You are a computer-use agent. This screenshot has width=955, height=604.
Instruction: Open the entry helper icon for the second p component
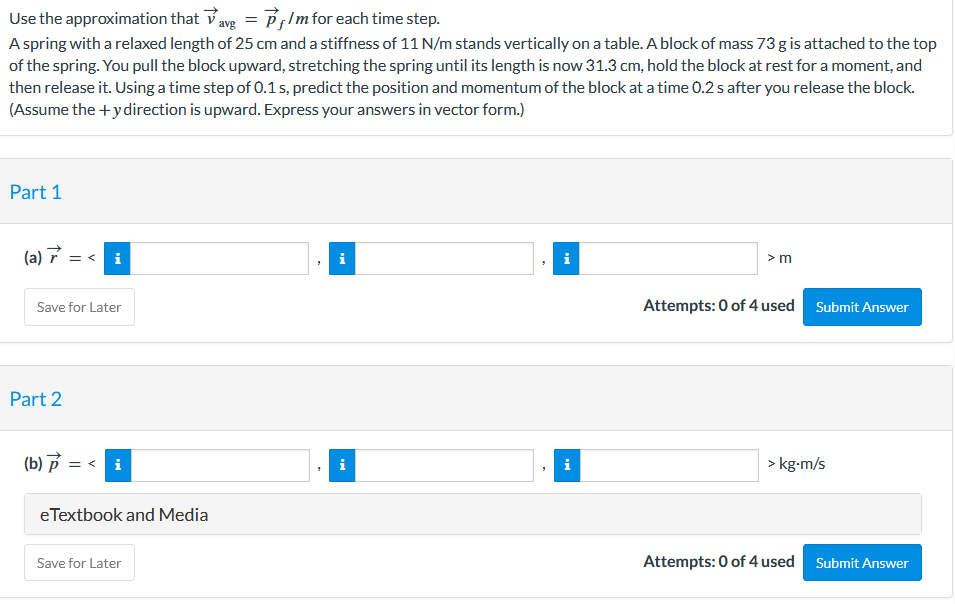(342, 464)
